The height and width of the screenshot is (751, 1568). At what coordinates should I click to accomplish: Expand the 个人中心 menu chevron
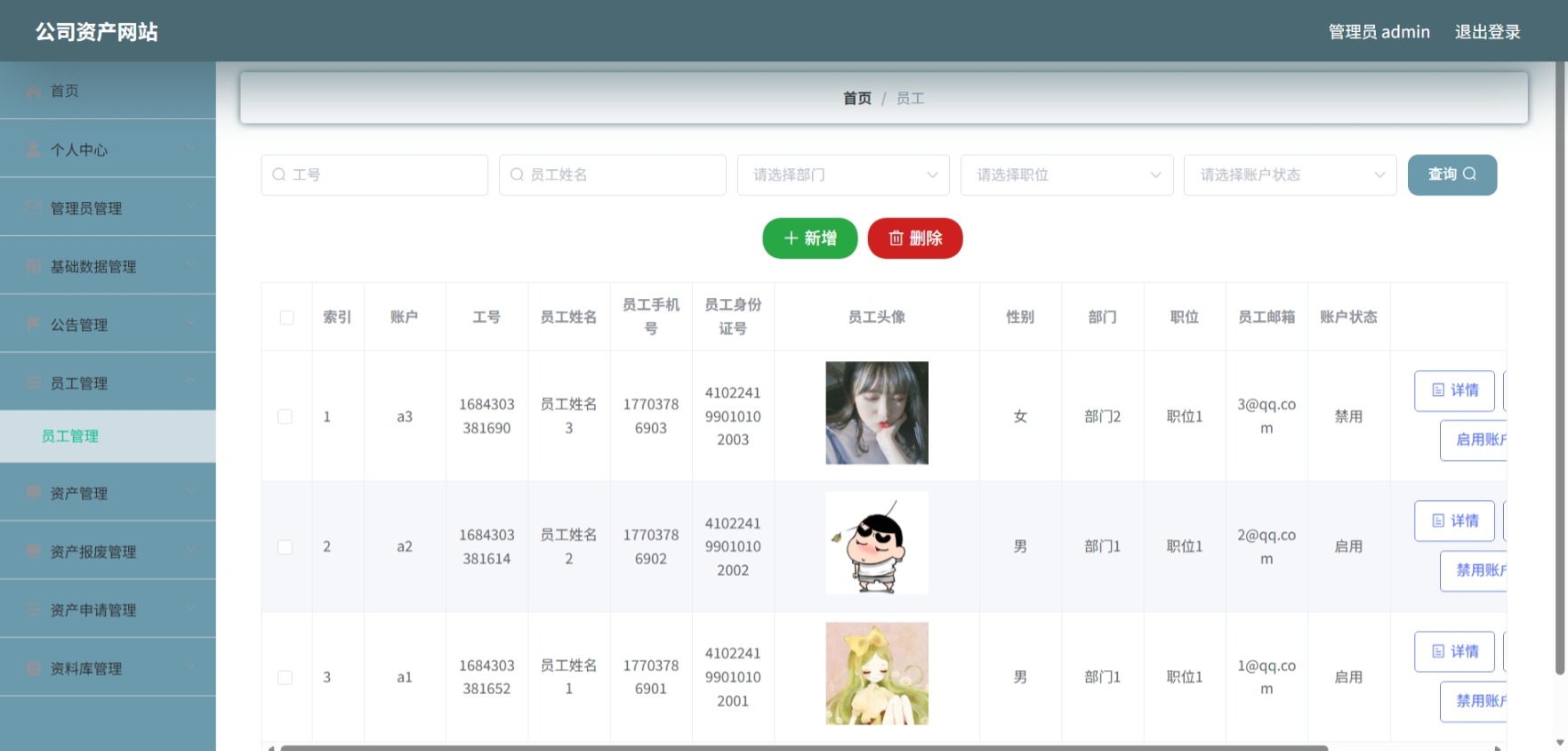191,148
